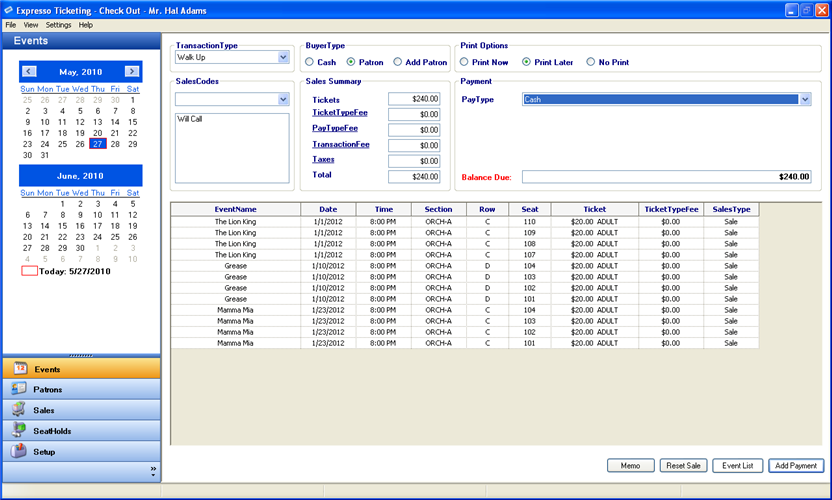Click the May, 2010 month header

point(81,72)
